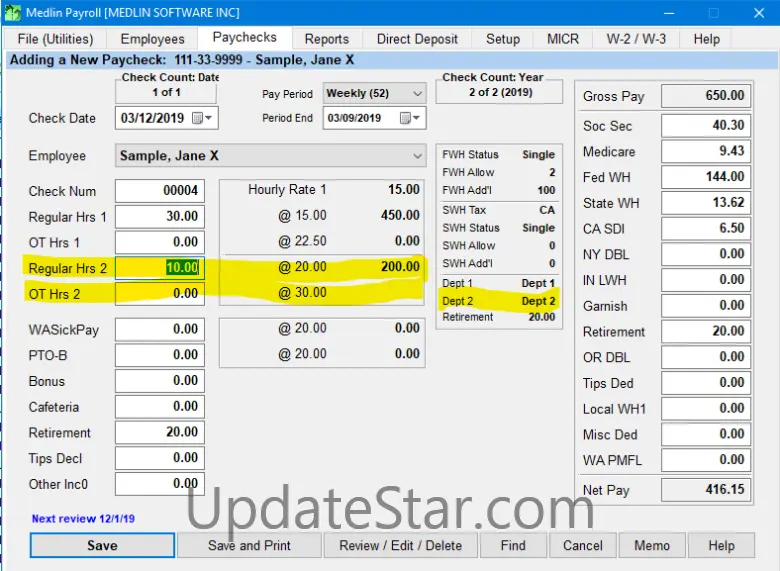
Task: Click the WA PMFL amount field
Action: [x=705, y=460]
